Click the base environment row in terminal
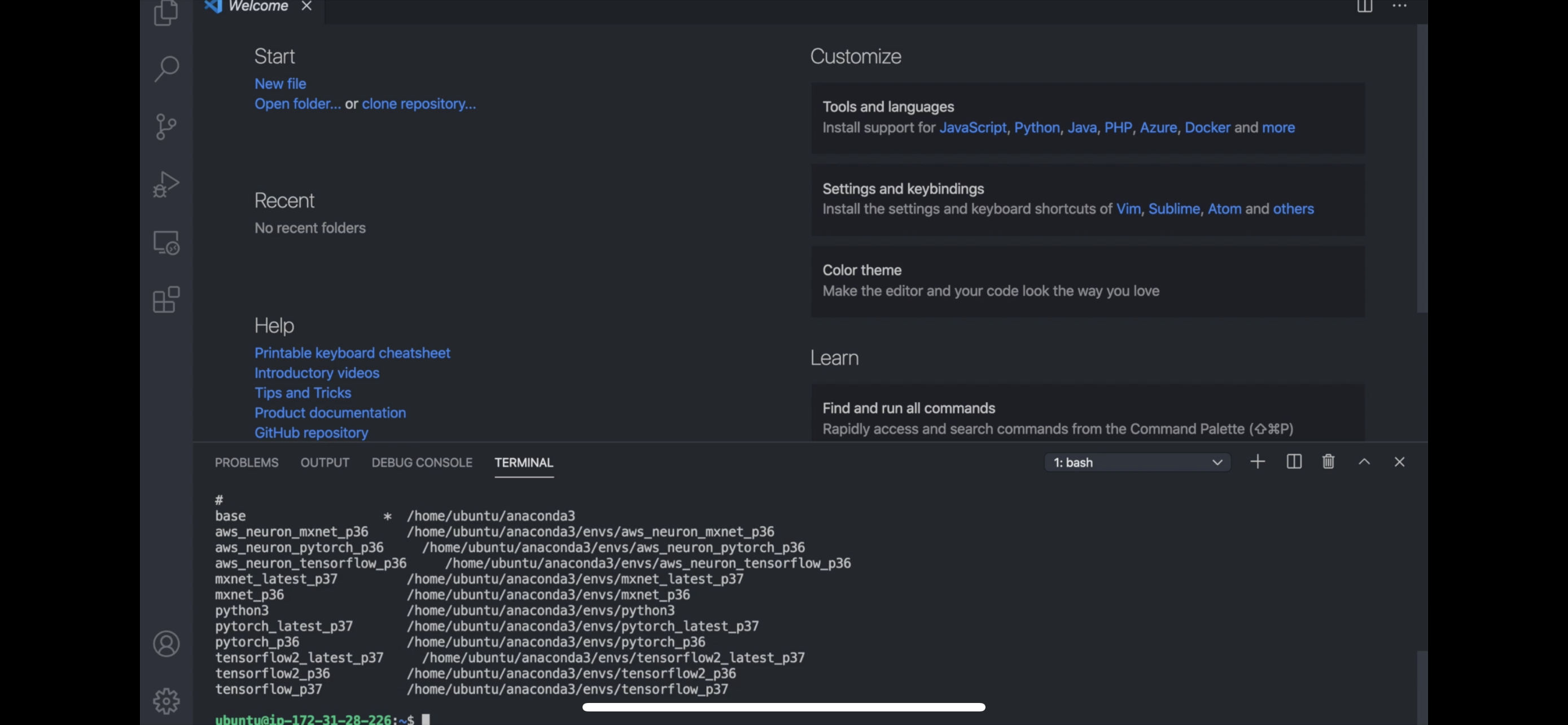The image size is (1568, 725). [395, 516]
